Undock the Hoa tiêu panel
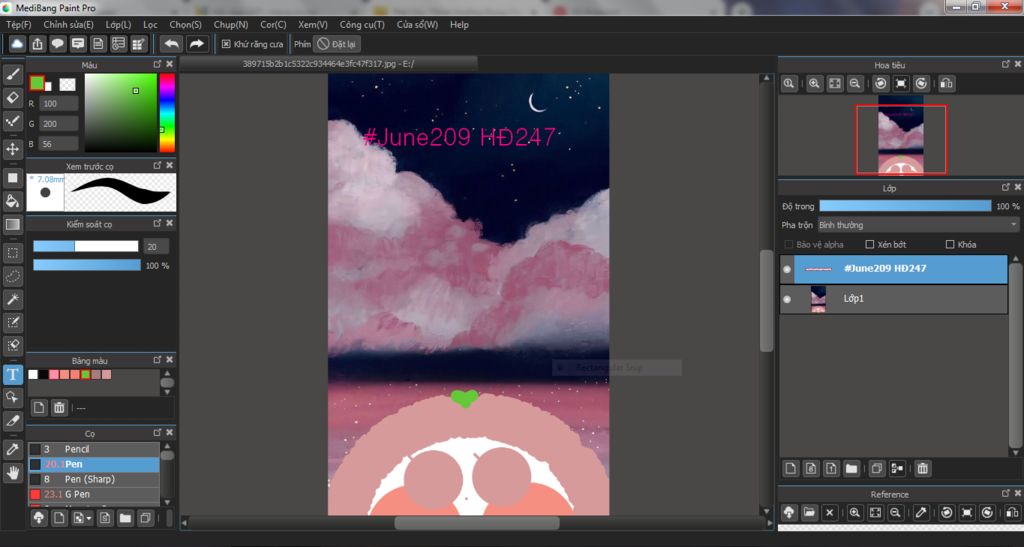This screenshot has height=547, width=1024. point(1006,64)
